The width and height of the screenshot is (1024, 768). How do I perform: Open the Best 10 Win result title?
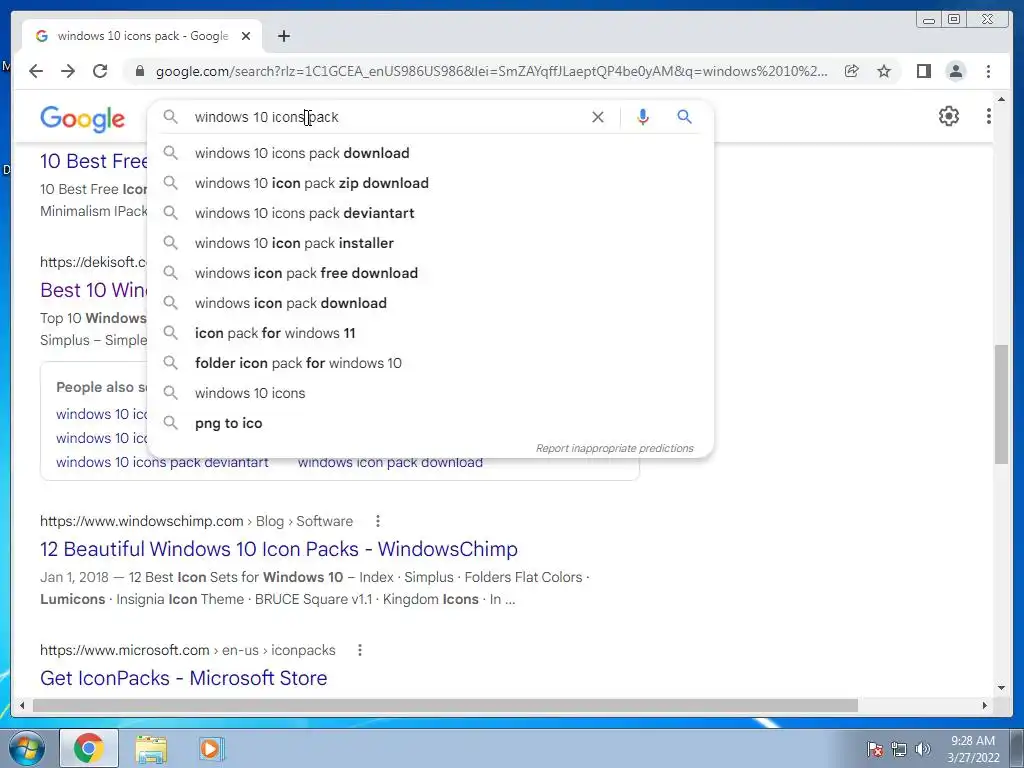(93, 290)
